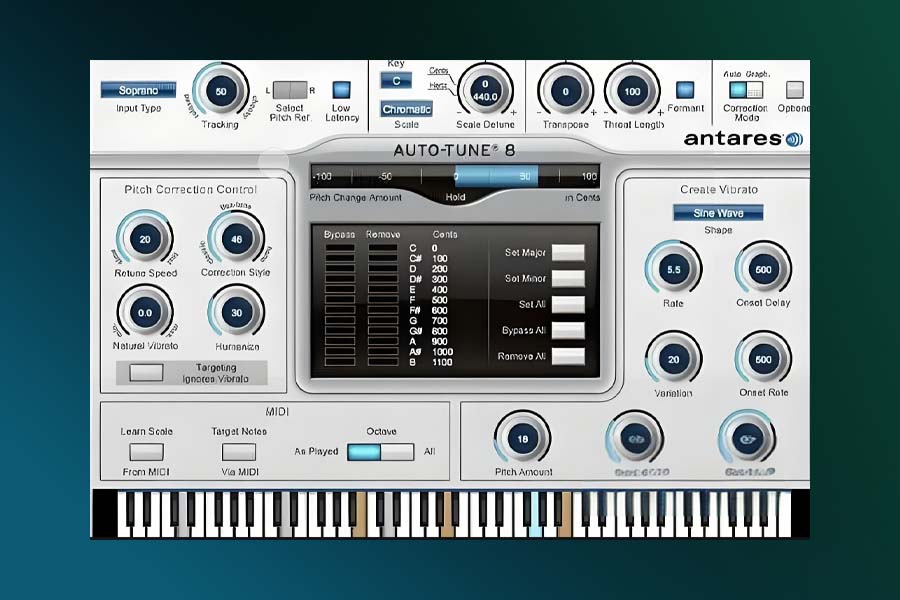This screenshot has height=600, width=900.
Task: Click the Set Minor button
Action: [x=568, y=278]
